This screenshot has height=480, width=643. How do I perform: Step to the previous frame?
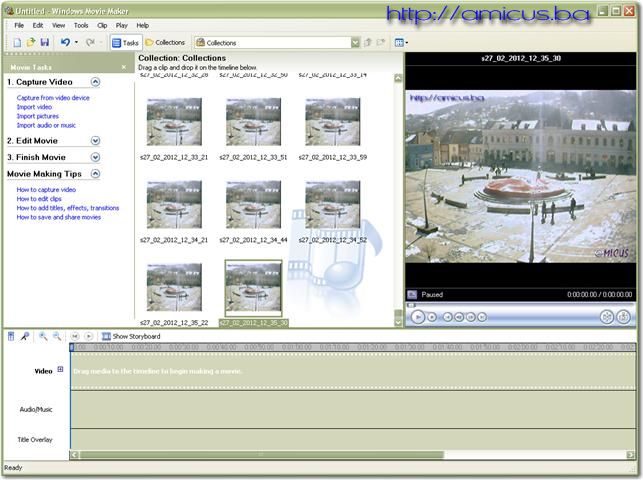pos(459,317)
